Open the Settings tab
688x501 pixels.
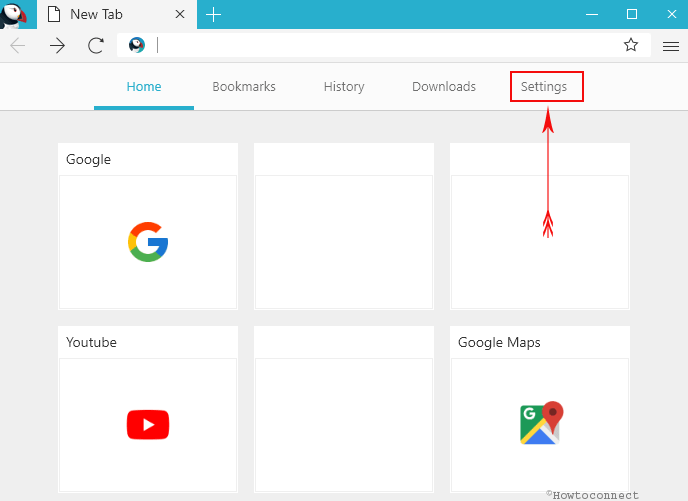pos(544,87)
